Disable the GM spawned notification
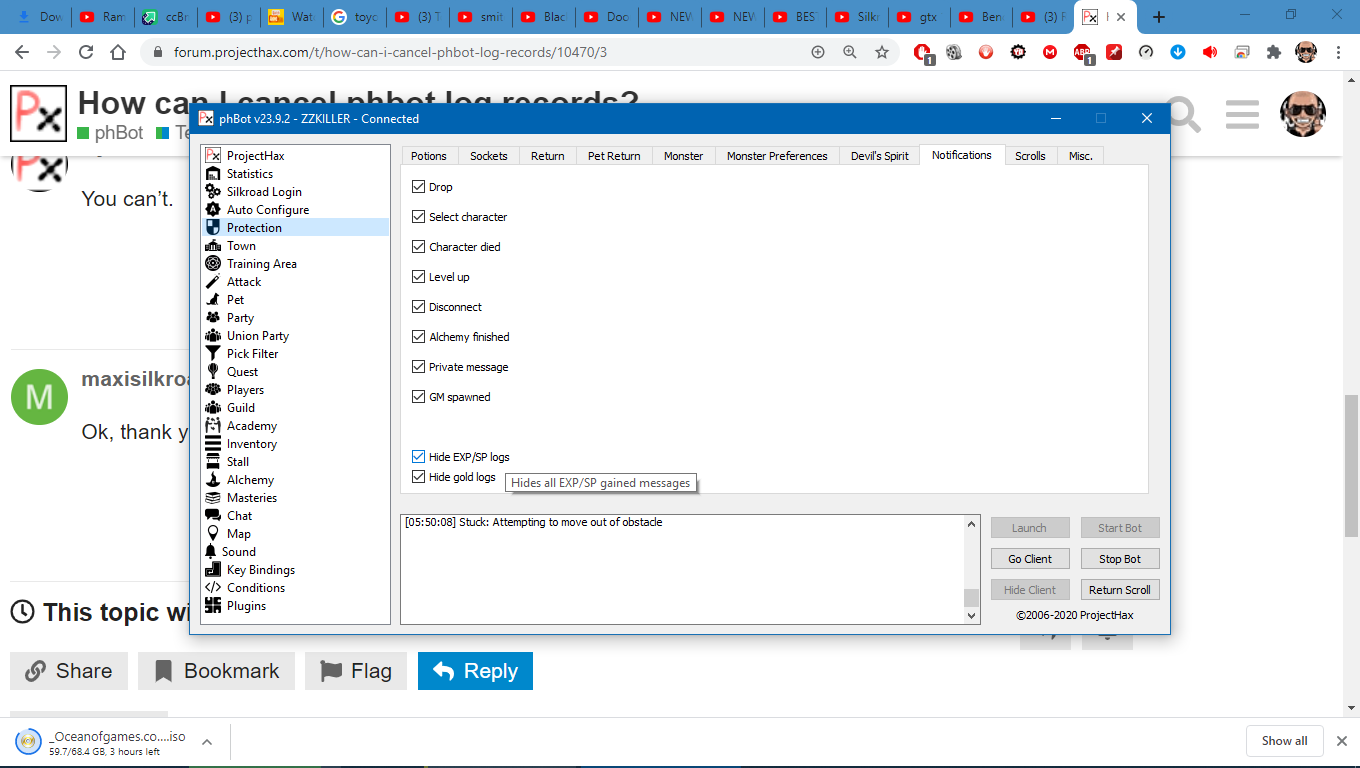Viewport: 1360px width, 768px height. [x=419, y=397]
